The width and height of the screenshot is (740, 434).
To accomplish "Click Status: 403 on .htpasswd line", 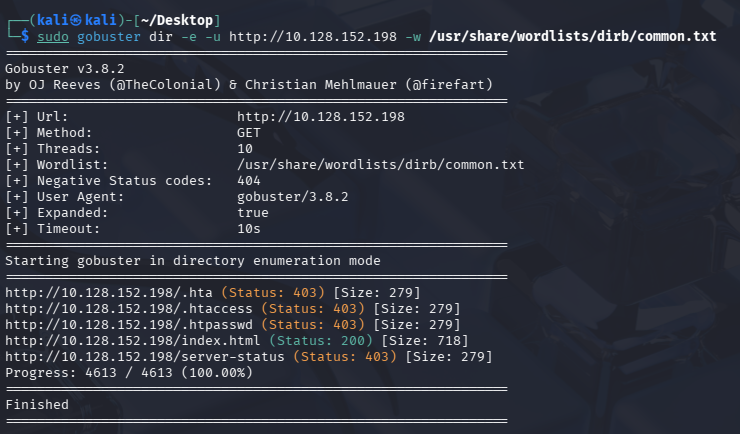I will click(x=313, y=325).
